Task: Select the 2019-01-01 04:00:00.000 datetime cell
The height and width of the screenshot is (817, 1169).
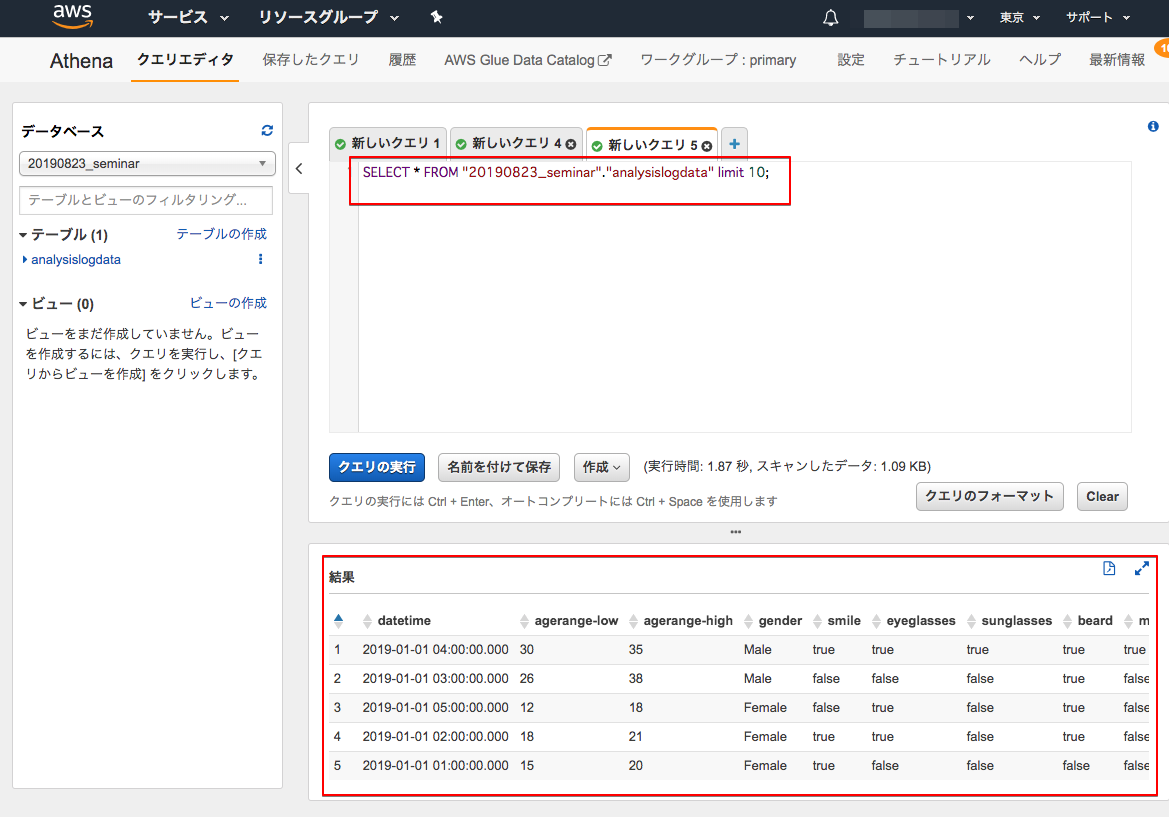Action: coord(435,650)
